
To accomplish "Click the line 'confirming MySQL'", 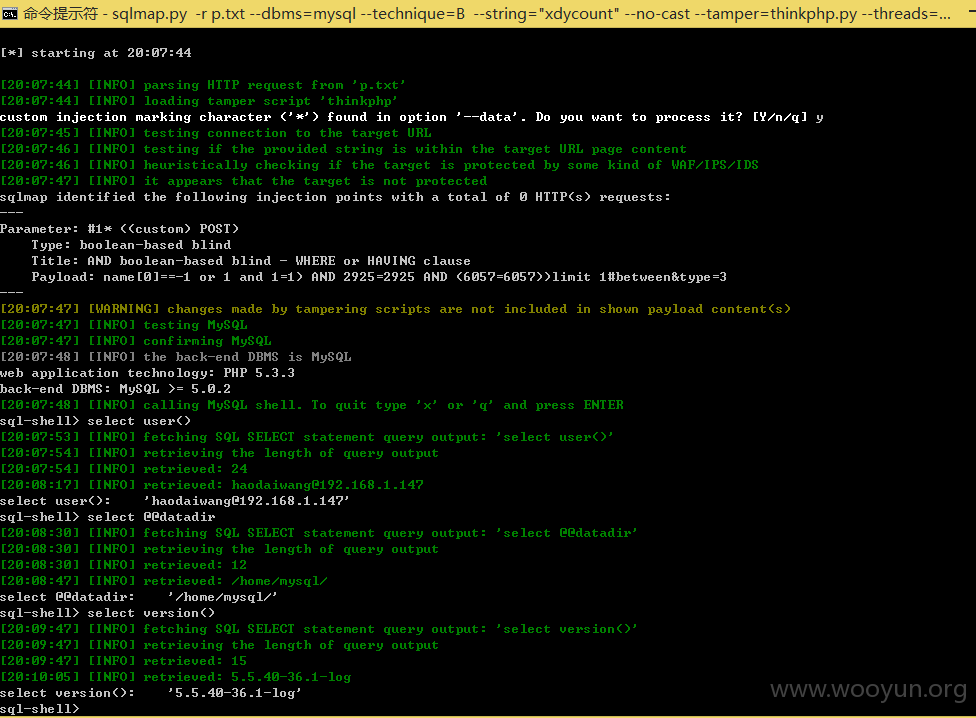I will pos(136,341).
